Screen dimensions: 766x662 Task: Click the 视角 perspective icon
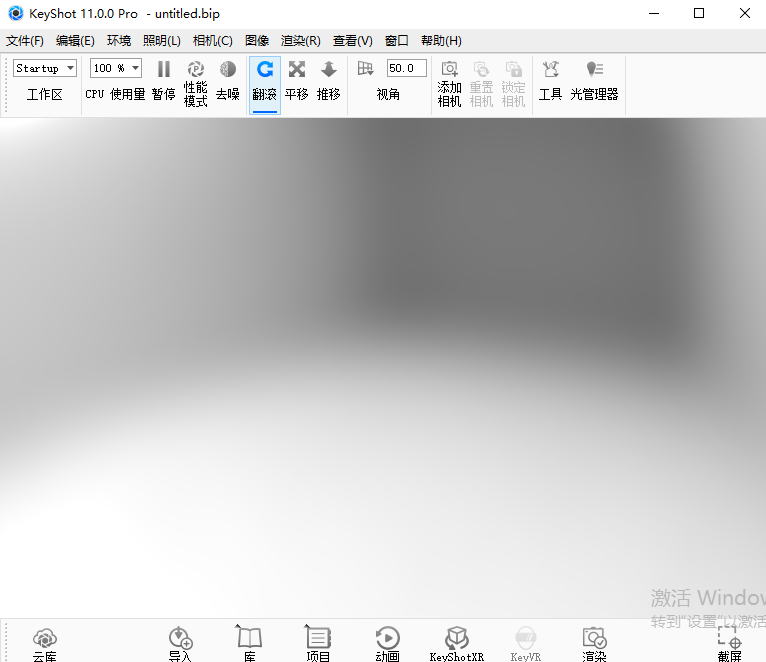365,69
